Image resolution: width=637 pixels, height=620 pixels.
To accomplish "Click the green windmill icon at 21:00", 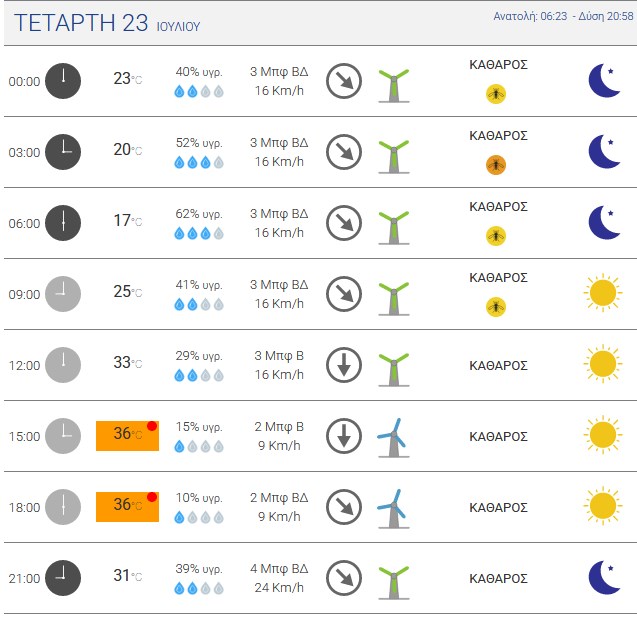I will pos(393,582).
